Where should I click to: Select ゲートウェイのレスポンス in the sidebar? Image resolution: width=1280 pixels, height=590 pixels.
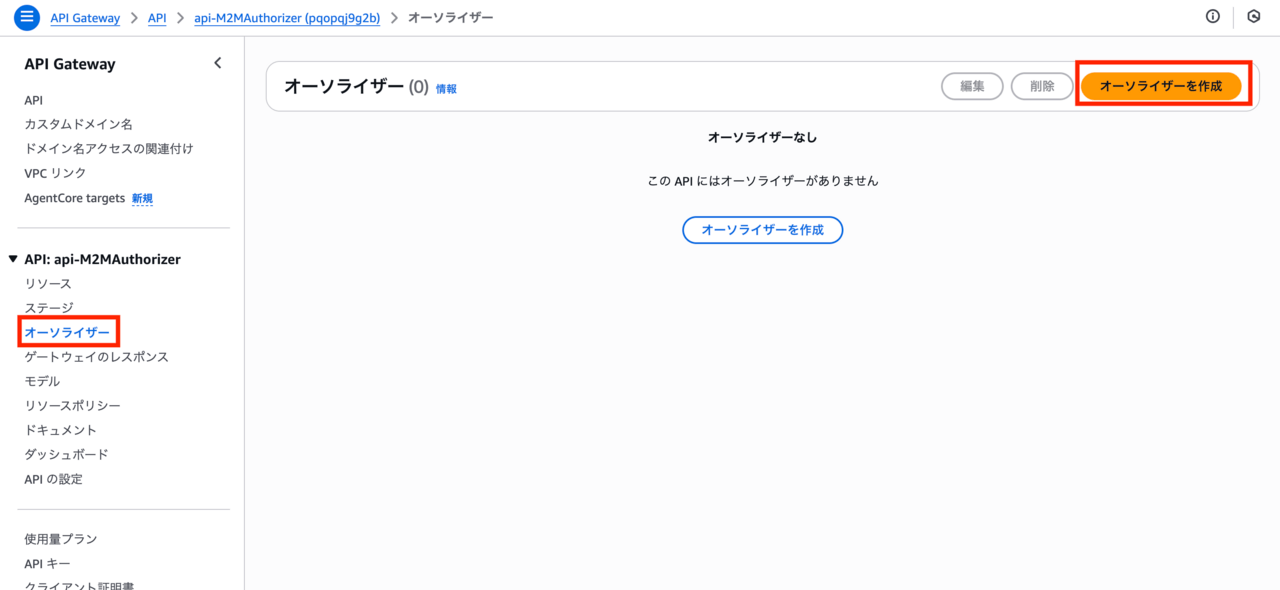96,357
